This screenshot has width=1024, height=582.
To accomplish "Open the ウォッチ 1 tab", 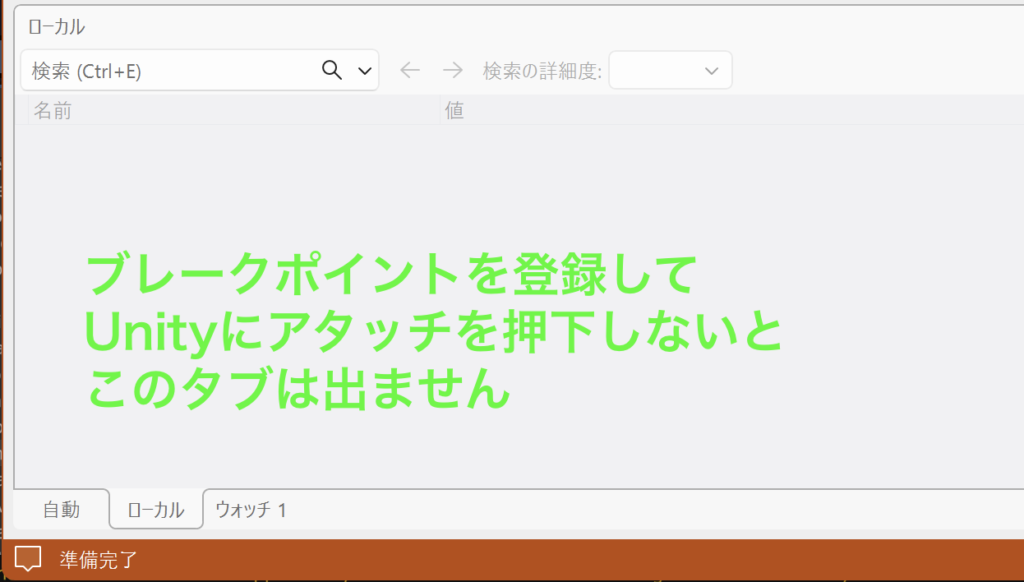I will [x=251, y=509].
